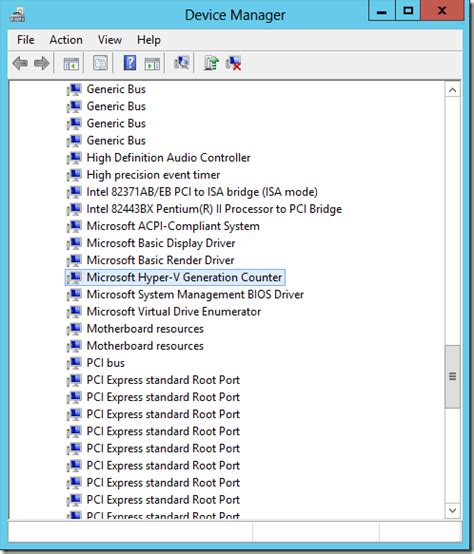Toggle the Show/Hide Console Tree icon
The image size is (474, 554).
pyautogui.click(x=71, y=64)
